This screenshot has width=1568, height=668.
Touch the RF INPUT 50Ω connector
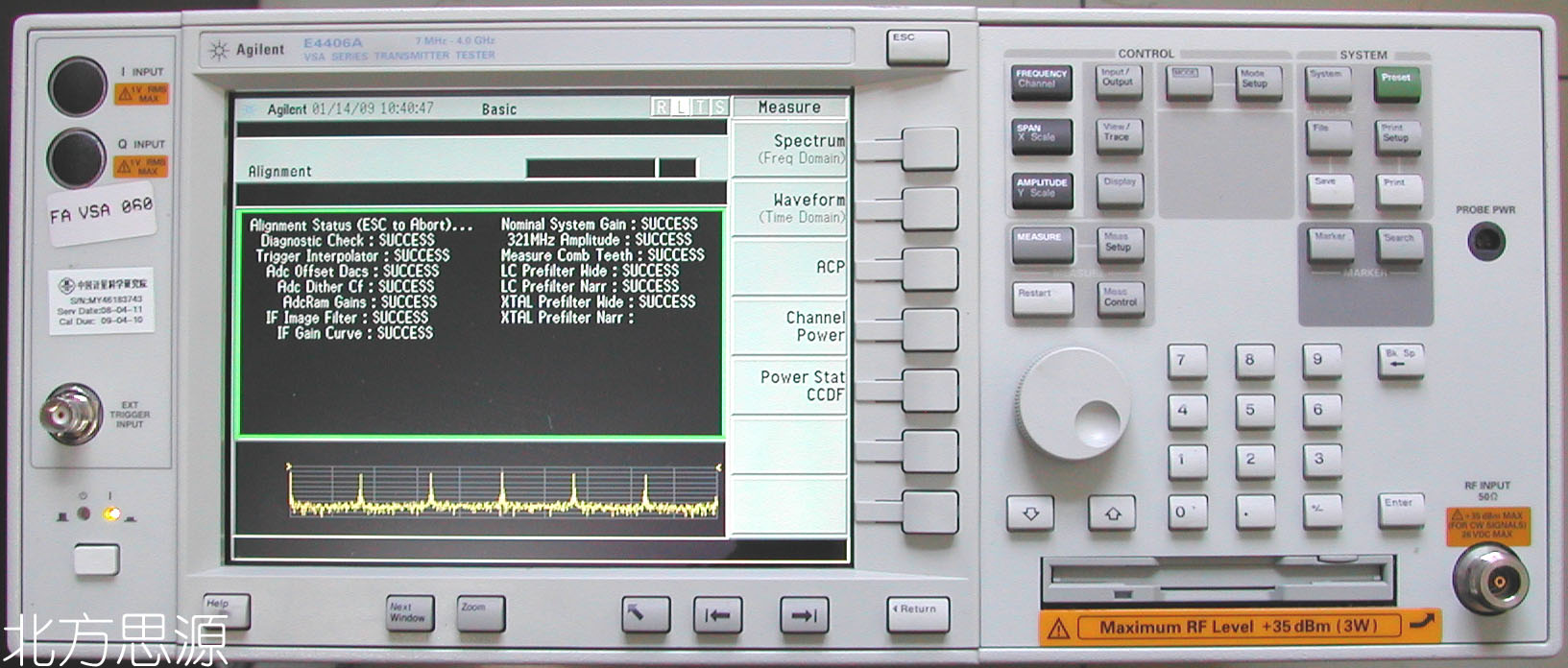(1490, 580)
